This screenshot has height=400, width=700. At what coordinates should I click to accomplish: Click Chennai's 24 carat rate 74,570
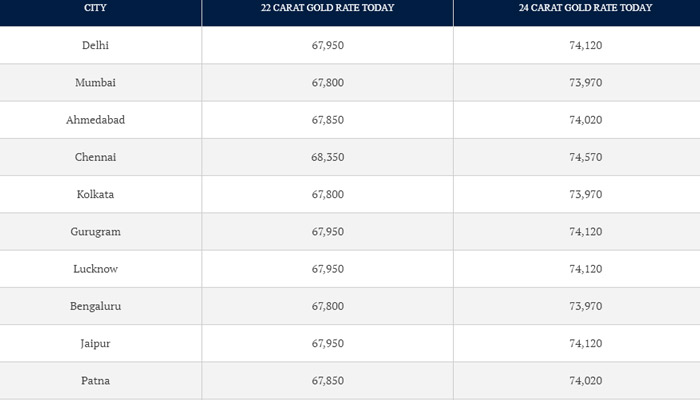(x=577, y=157)
